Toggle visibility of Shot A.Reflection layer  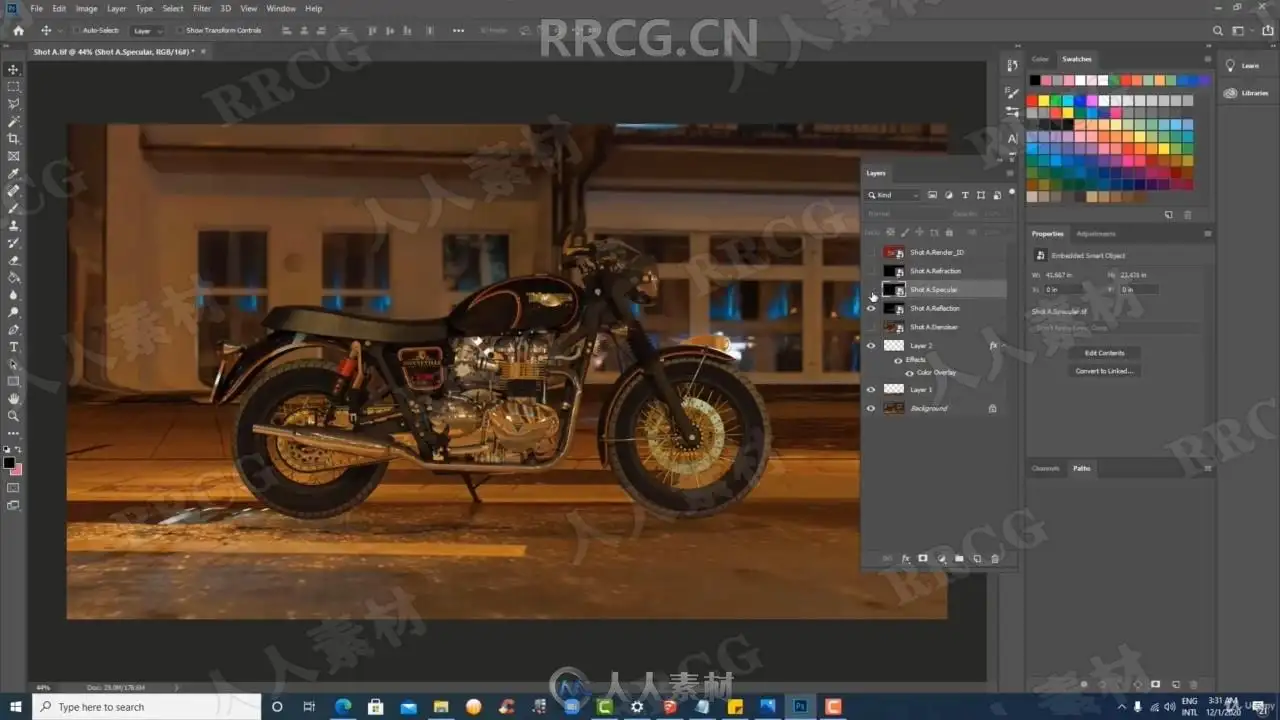pyautogui.click(x=871, y=308)
